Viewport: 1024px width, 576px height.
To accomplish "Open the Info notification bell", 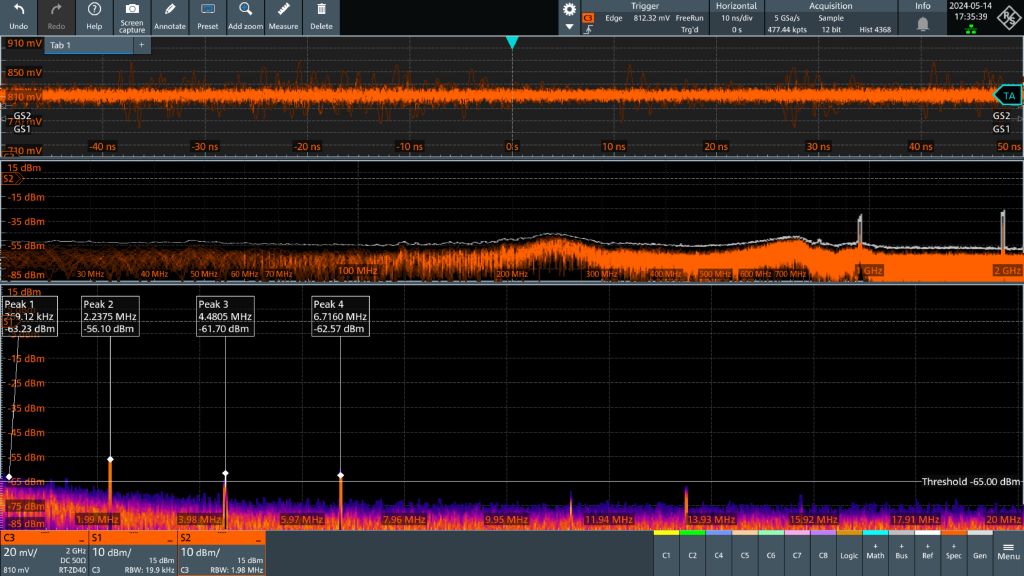I will tap(922, 23).
